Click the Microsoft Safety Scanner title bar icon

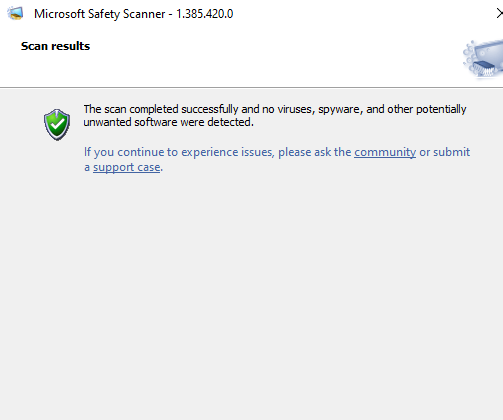(15, 14)
